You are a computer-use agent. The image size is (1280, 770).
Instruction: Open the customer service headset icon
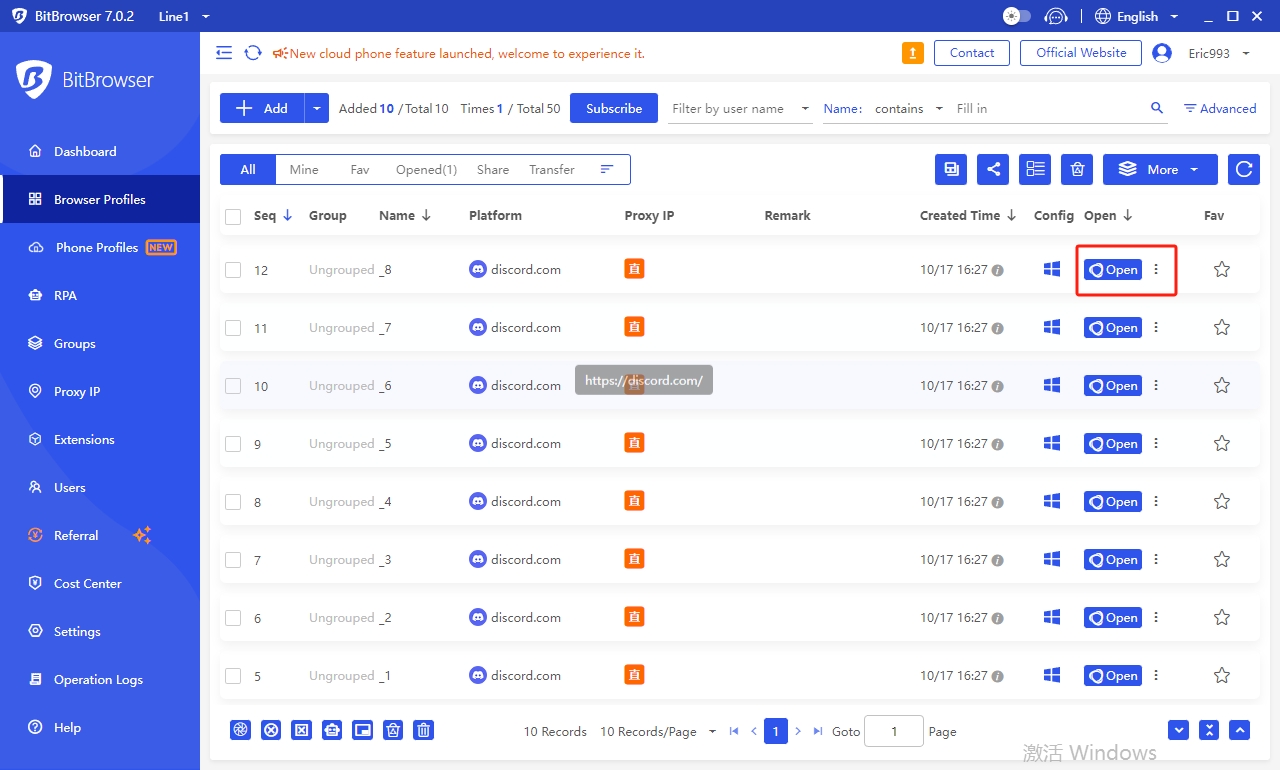point(1056,16)
